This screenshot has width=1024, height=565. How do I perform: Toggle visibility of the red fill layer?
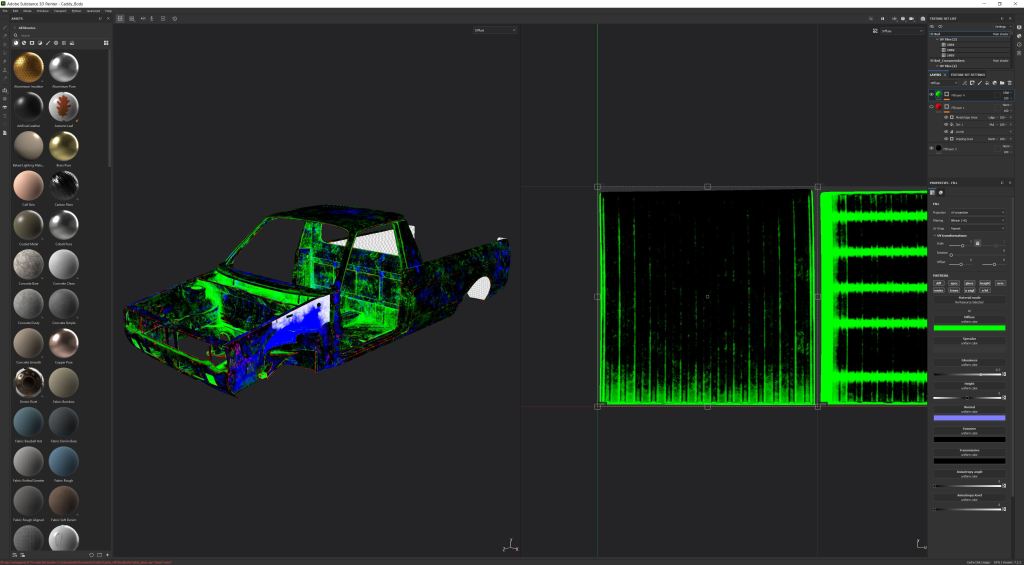click(932, 106)
